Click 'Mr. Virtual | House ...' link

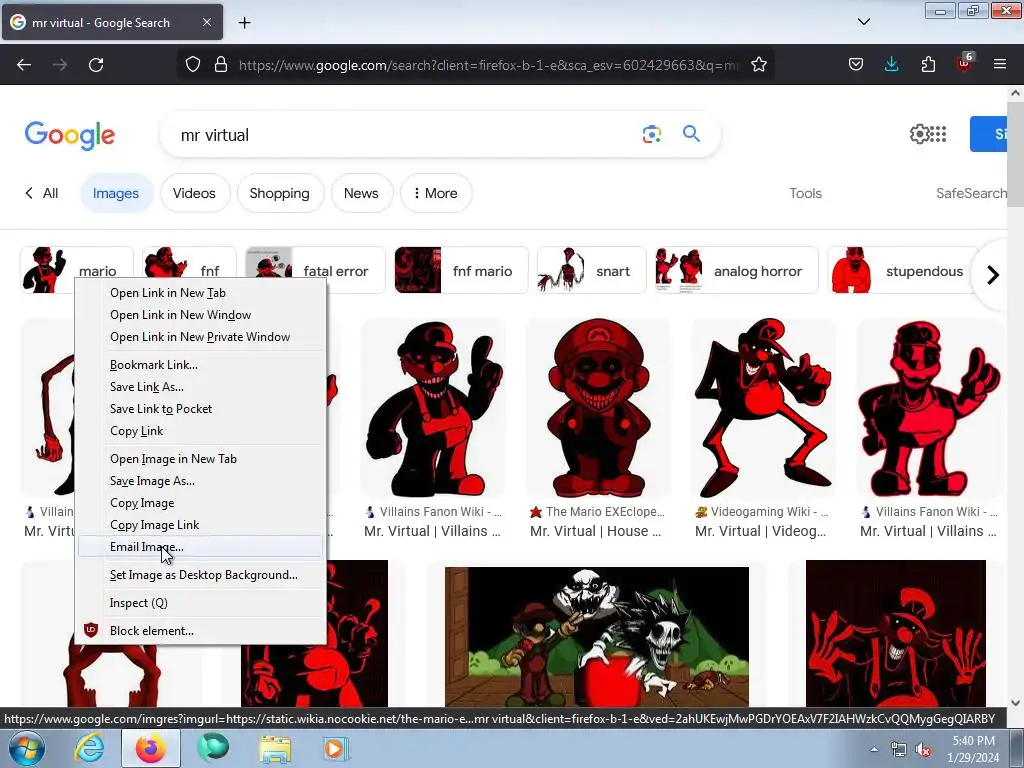point(595,531)
